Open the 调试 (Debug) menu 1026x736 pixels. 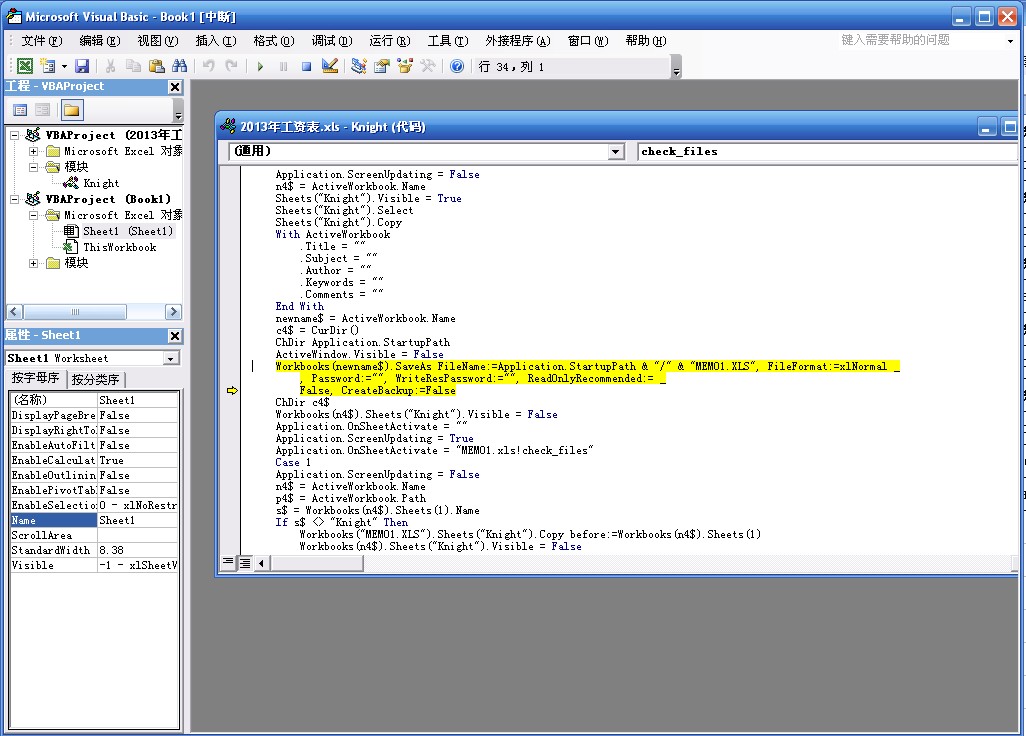(332, 41)
